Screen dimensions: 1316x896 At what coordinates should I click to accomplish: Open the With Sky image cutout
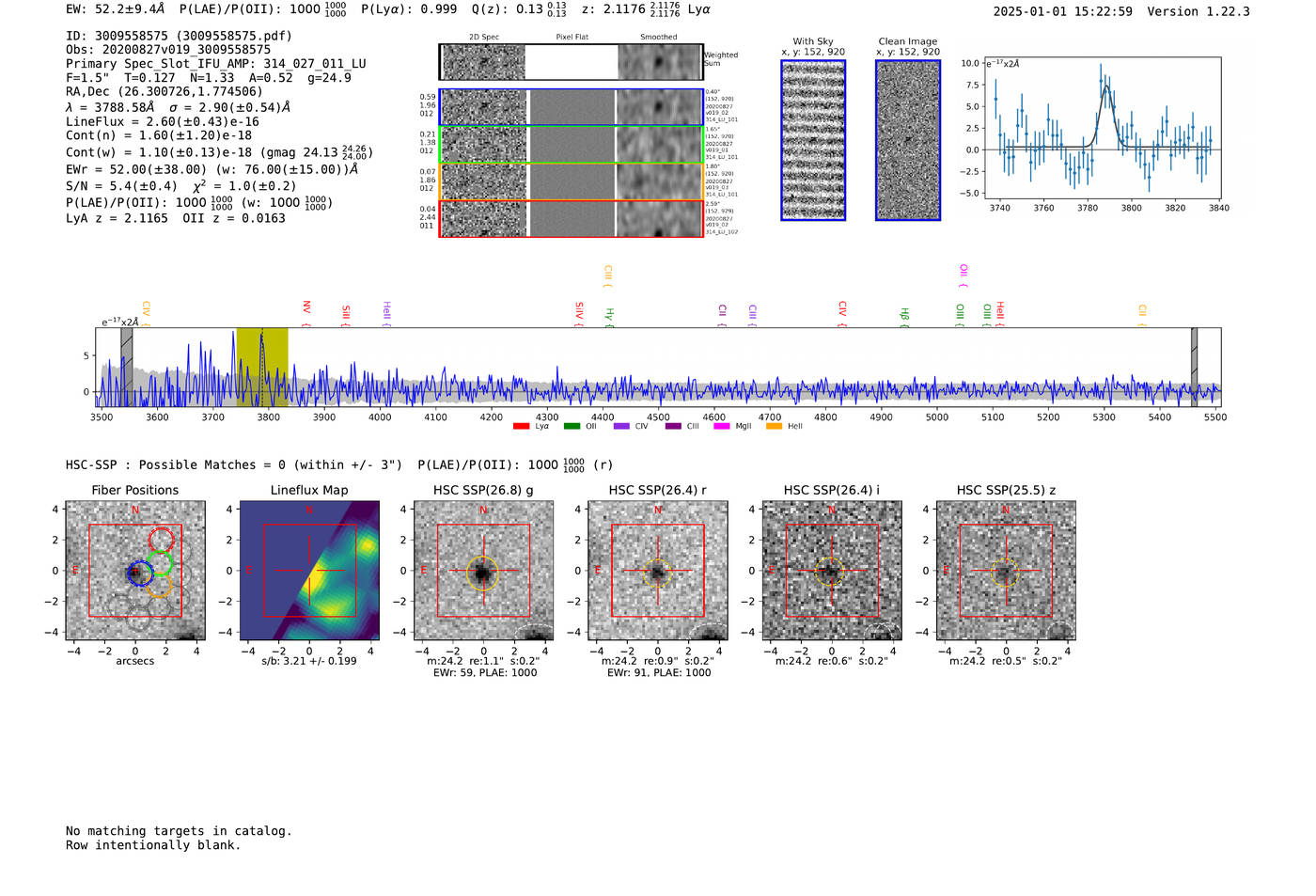(x=813, y=140)
